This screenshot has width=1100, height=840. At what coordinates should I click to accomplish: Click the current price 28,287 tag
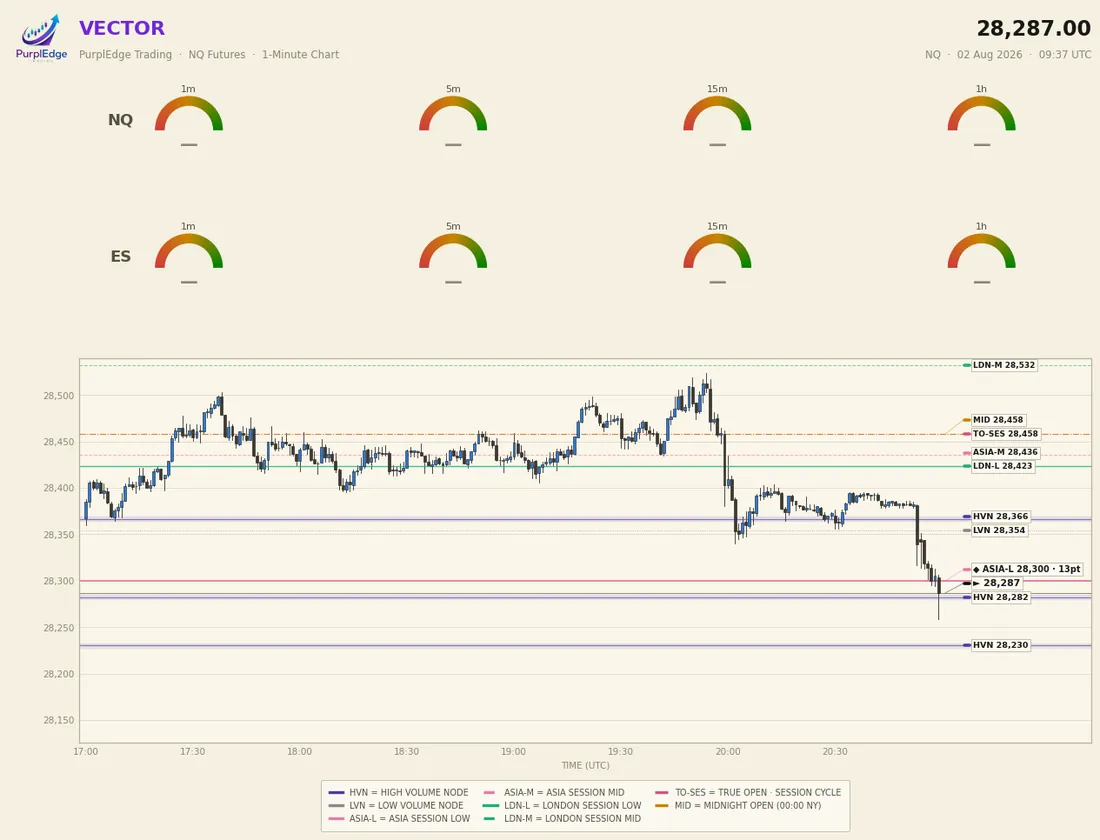pos(996,583)
